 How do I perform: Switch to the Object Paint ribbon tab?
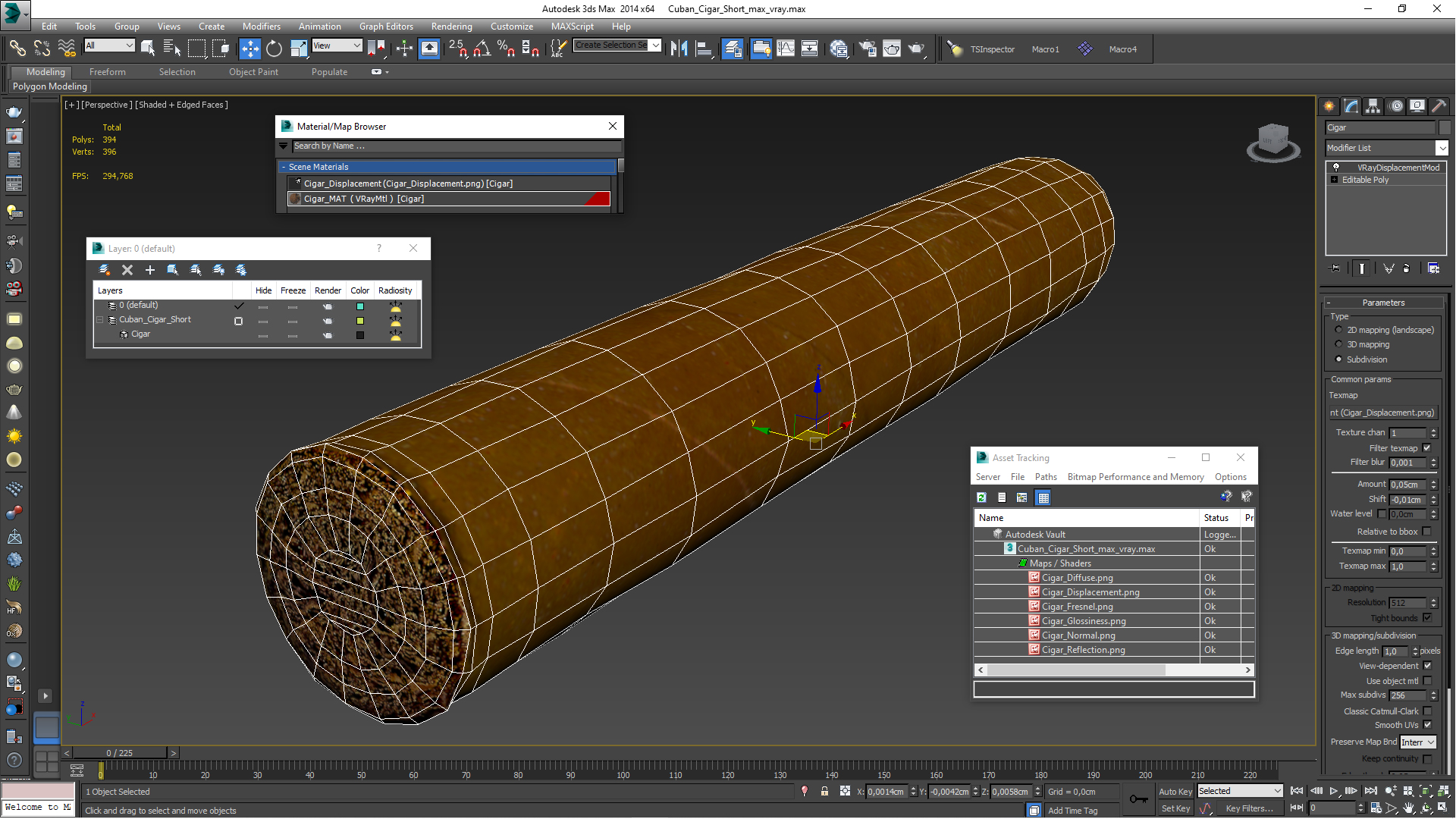click(x=253, y=72)
